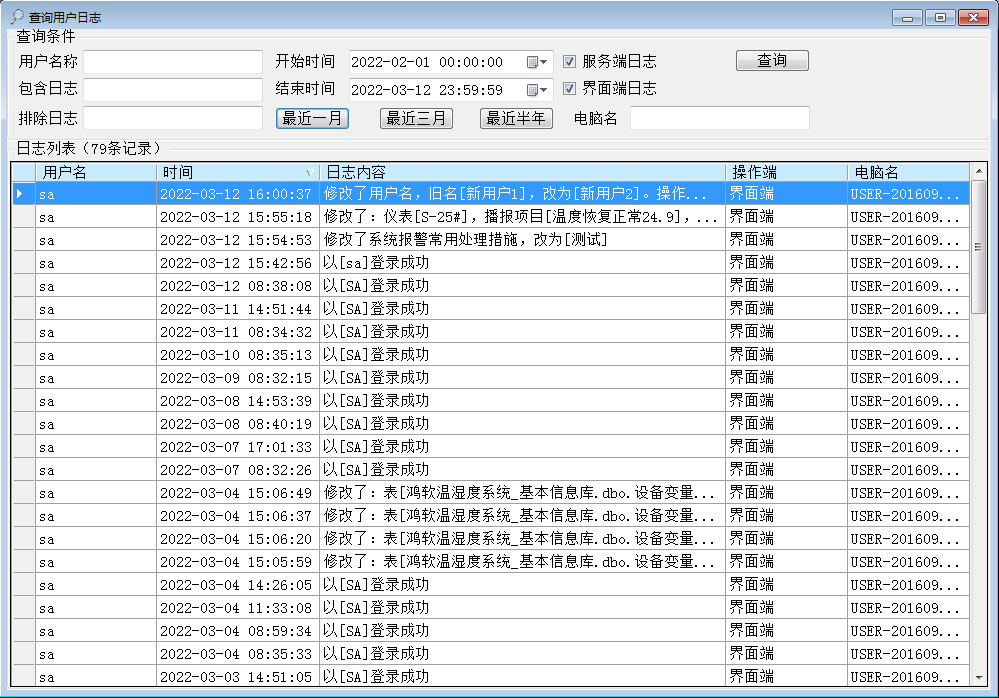Select log entry timed 2022-03-04 14:26:05

(x=491, y=584)
